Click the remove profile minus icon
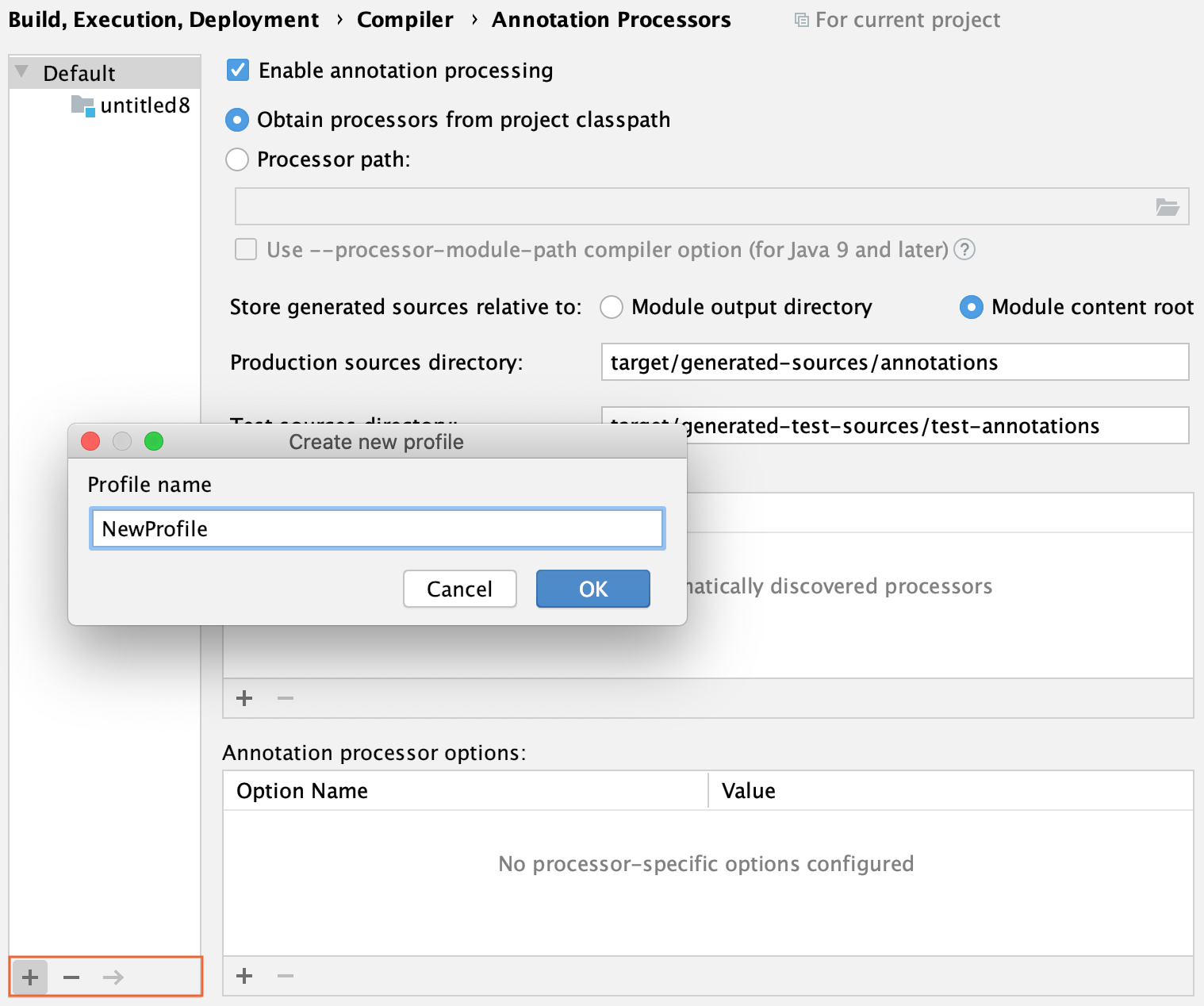Image resolution: width=1204 pixels, height=1006 pixels. click(71, 977)
